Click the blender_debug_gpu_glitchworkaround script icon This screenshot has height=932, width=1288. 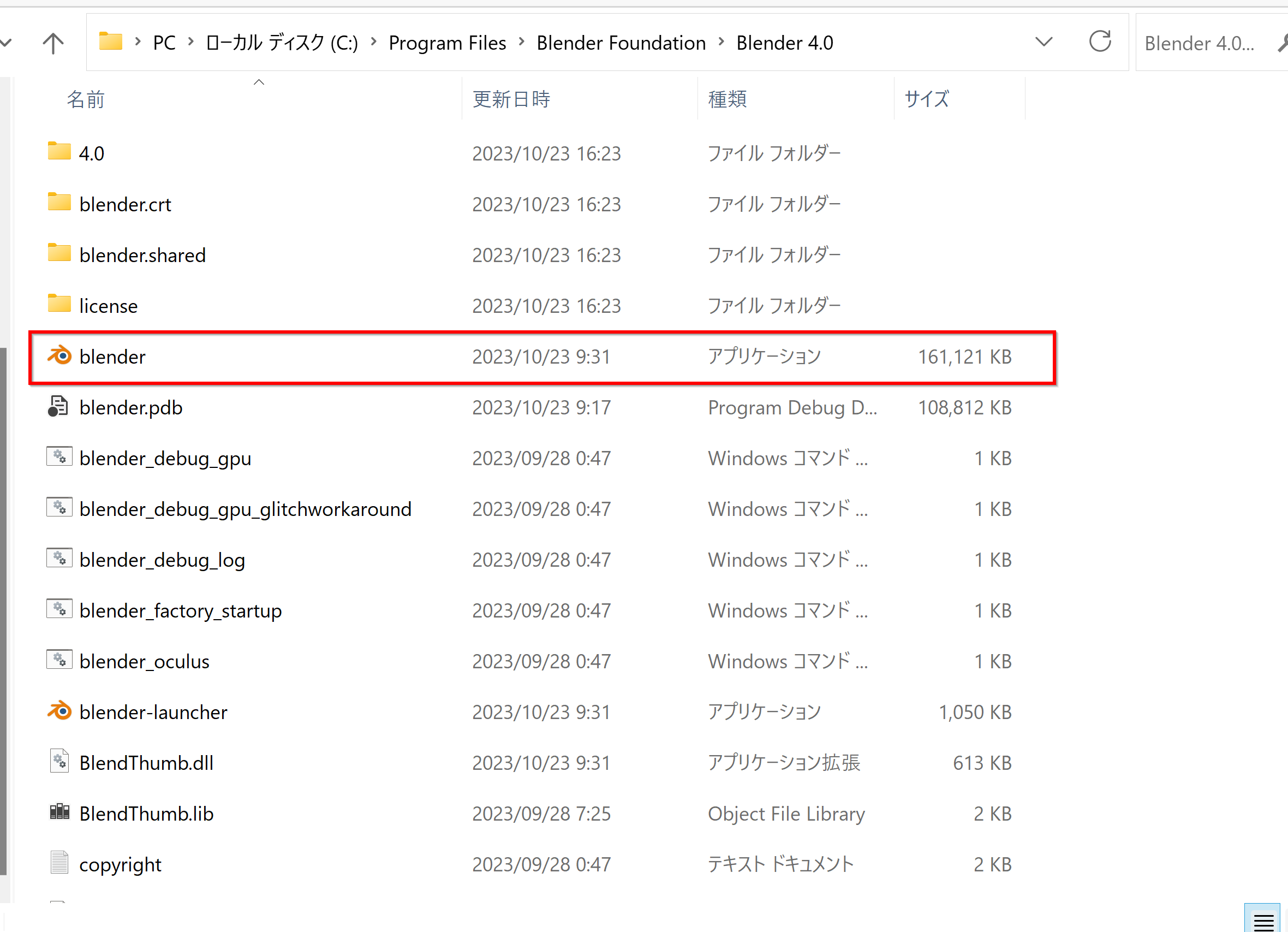(59, 507)
